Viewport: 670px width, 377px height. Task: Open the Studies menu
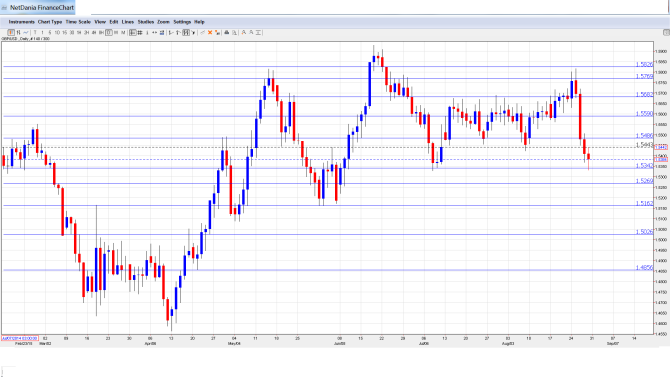coord(146,22)
